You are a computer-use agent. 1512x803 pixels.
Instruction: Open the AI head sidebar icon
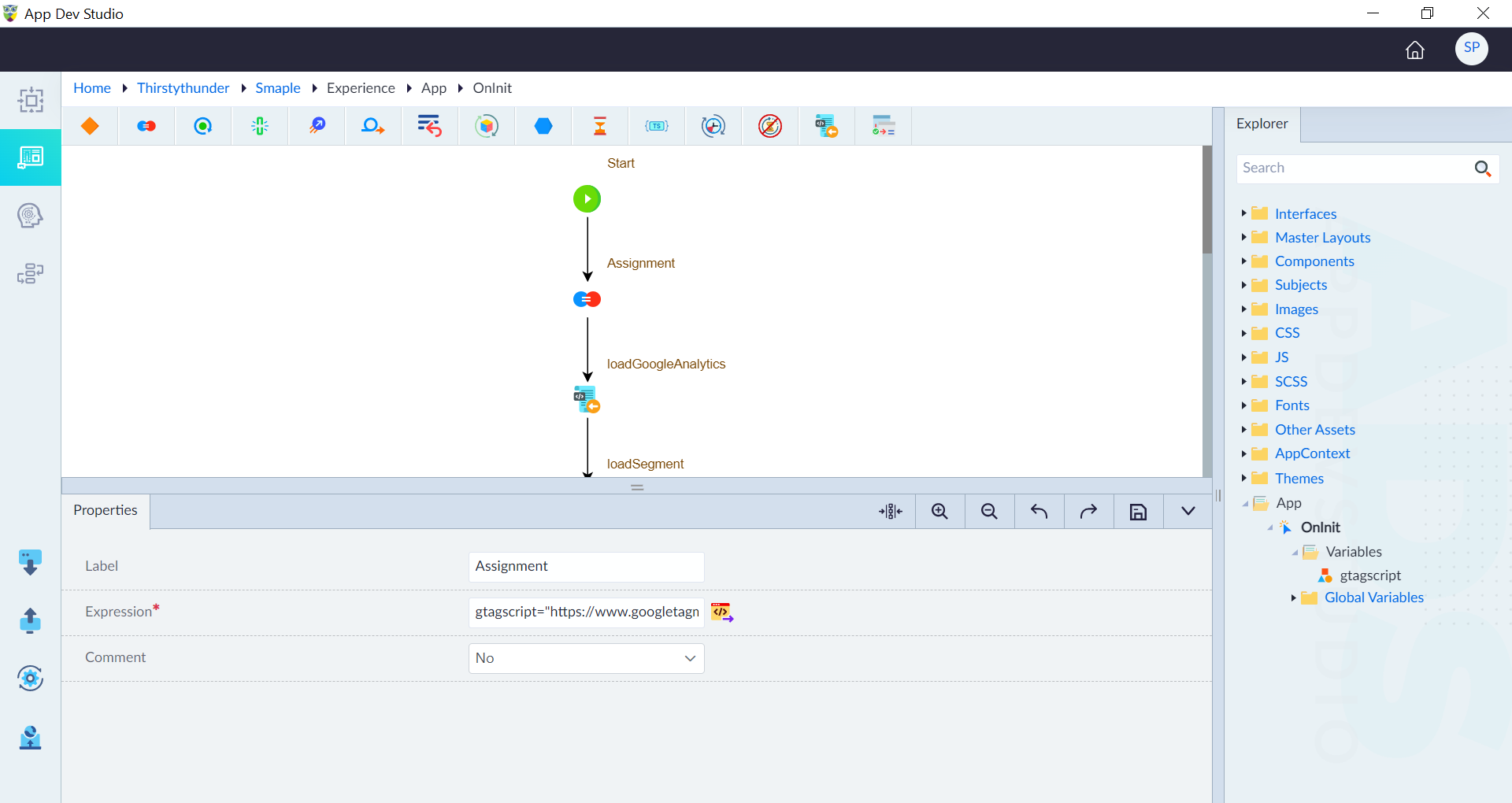pyautogui.click(x=30, y=215)
